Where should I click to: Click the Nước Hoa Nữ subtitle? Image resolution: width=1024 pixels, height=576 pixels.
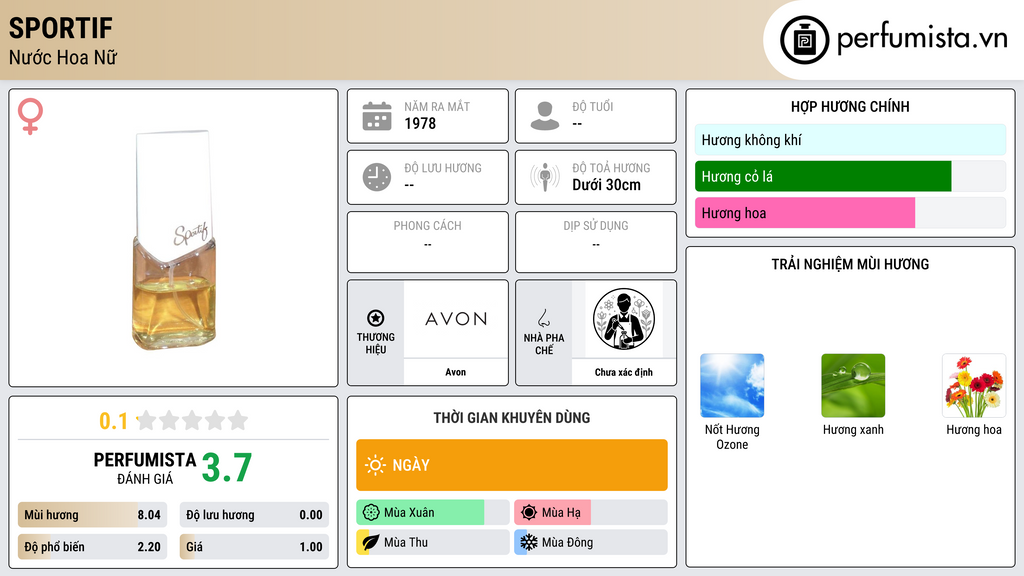(63, 57)
